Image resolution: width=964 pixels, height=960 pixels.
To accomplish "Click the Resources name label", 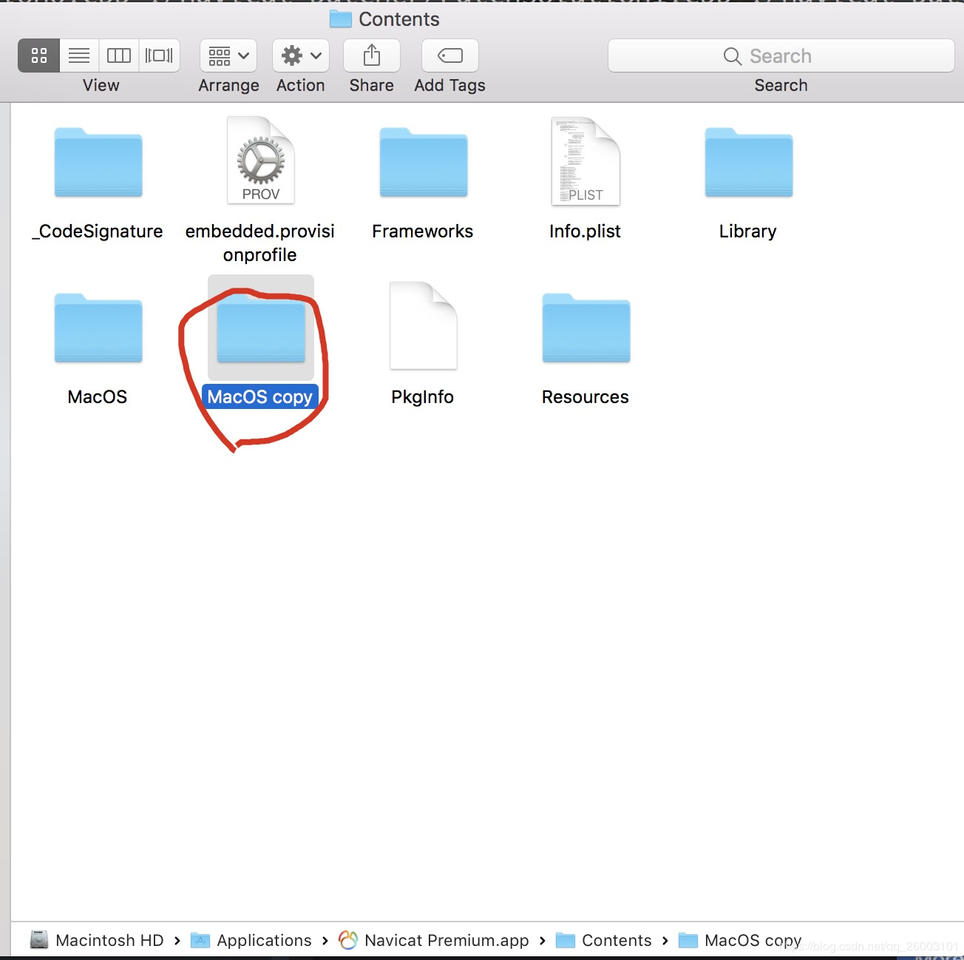I will 585,397.
